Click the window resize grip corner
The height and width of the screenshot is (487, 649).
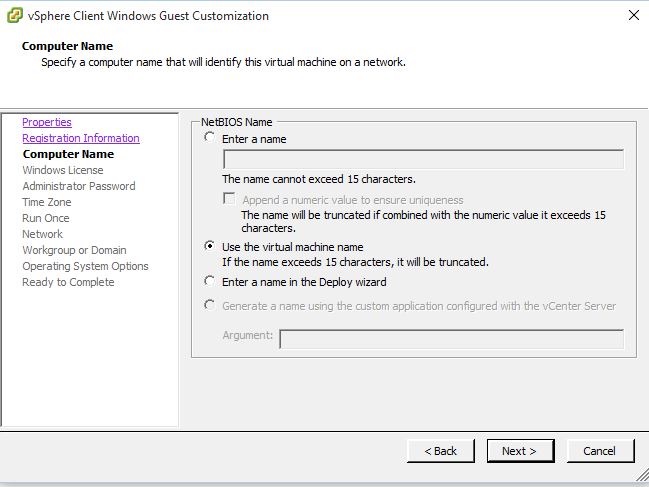tap(642, 475)
